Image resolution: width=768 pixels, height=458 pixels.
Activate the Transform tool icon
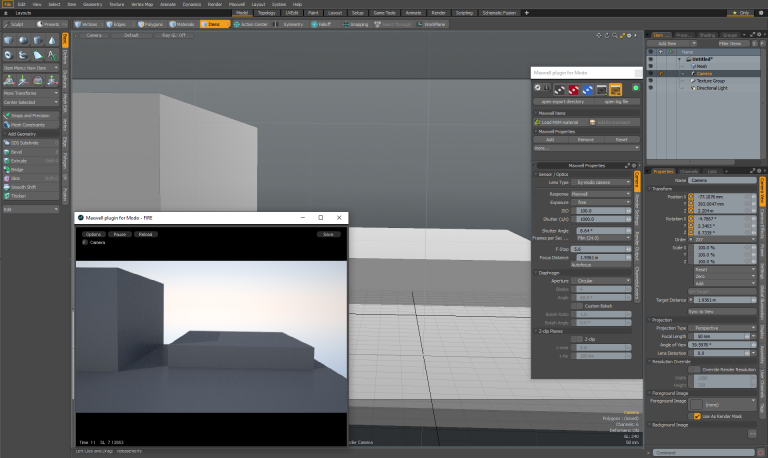9,80
